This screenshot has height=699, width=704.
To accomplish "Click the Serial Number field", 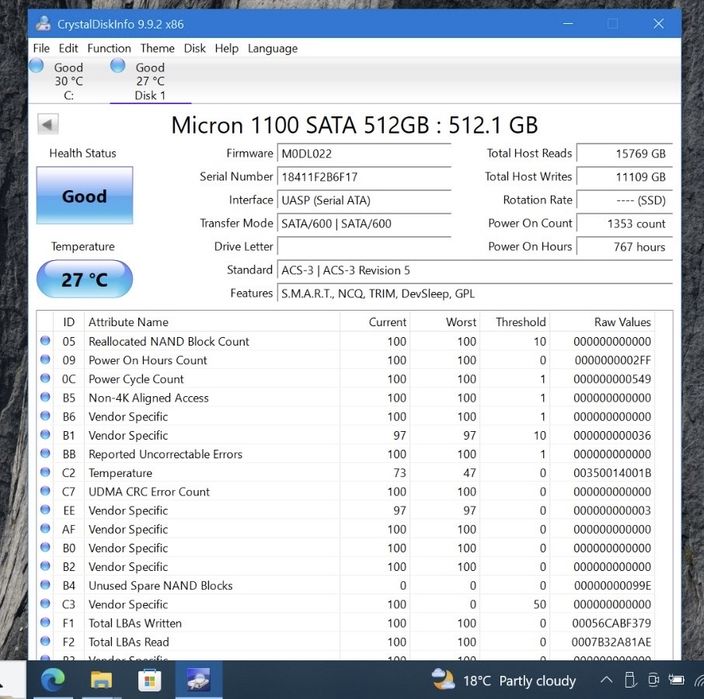I will coord(364,177).
